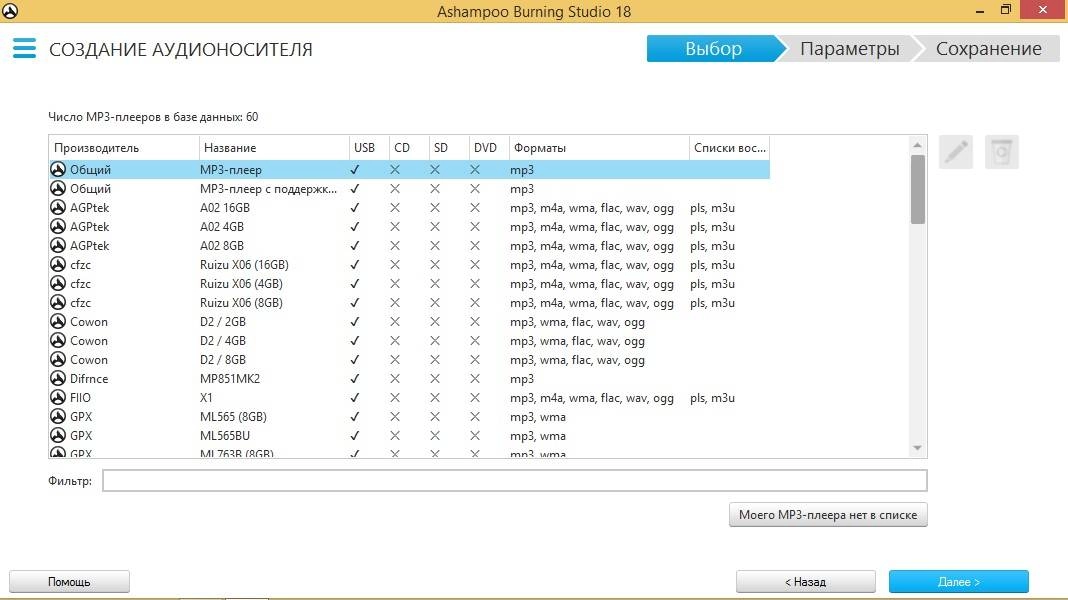1068x600 pixels.
Task: Sort by the USB column header
Action: click(368, 148)
